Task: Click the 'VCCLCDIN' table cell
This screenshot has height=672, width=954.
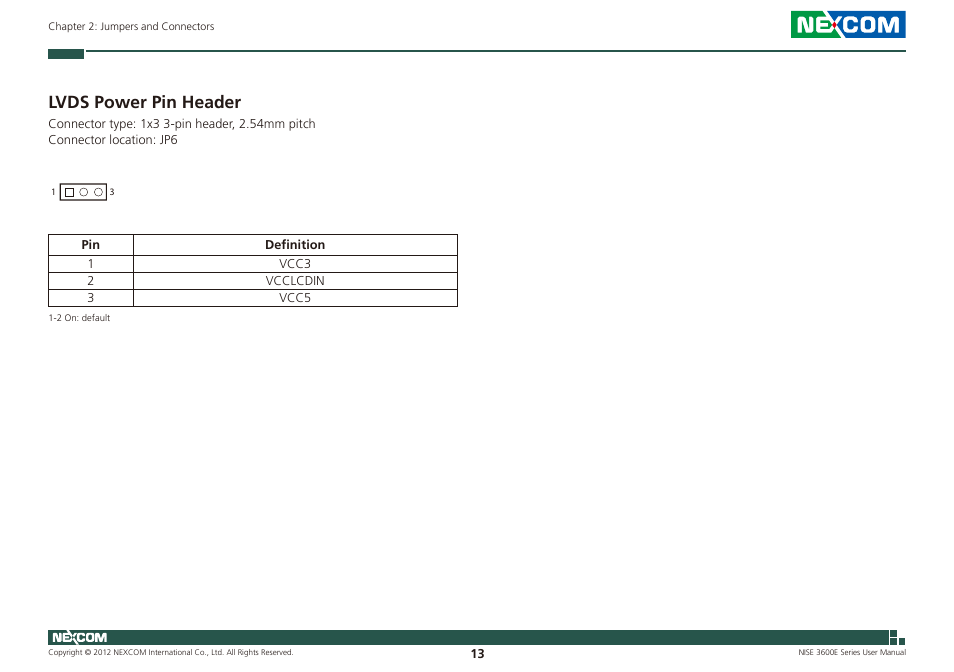Action: 295,281
